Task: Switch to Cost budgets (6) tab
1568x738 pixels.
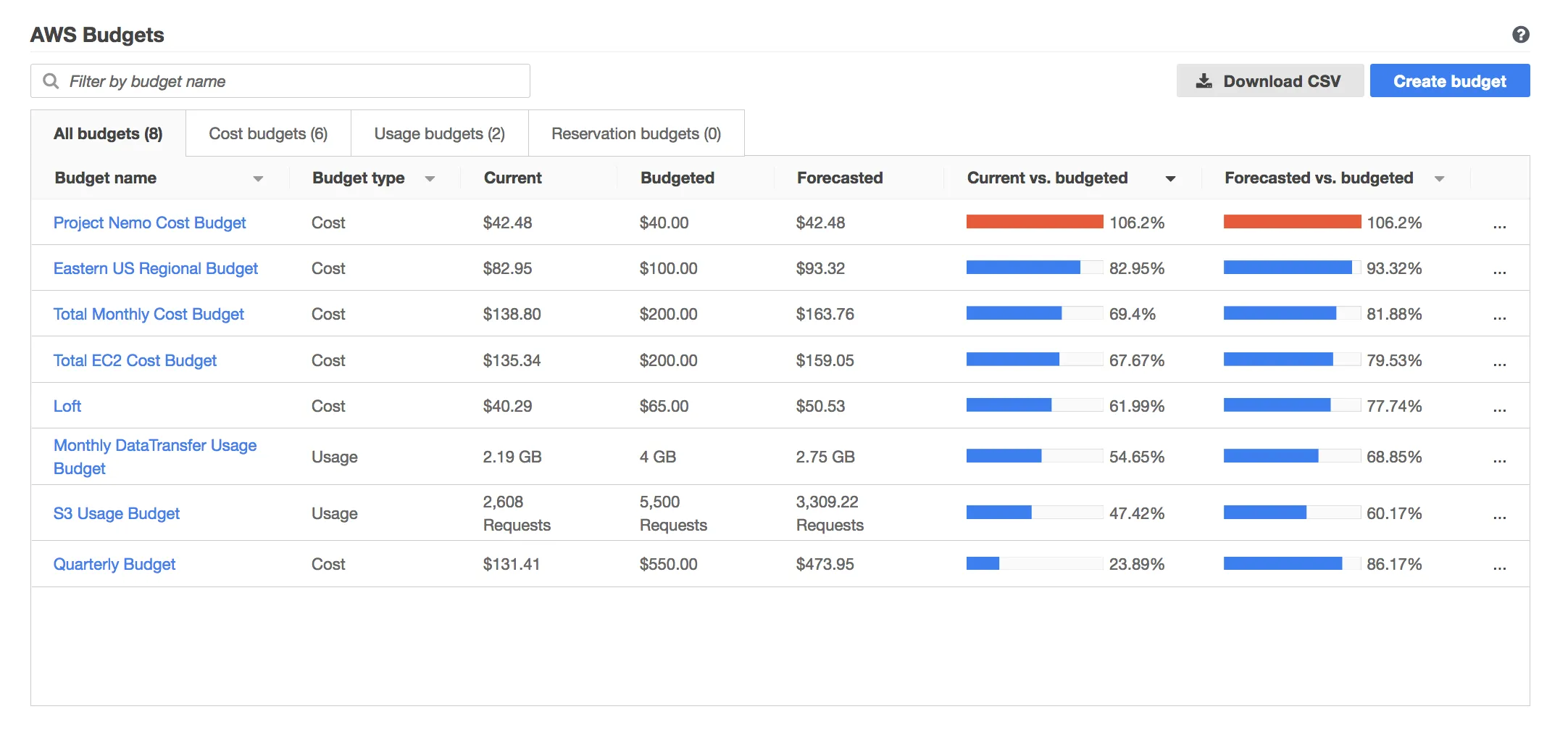Action: click(x=268, y=133)
